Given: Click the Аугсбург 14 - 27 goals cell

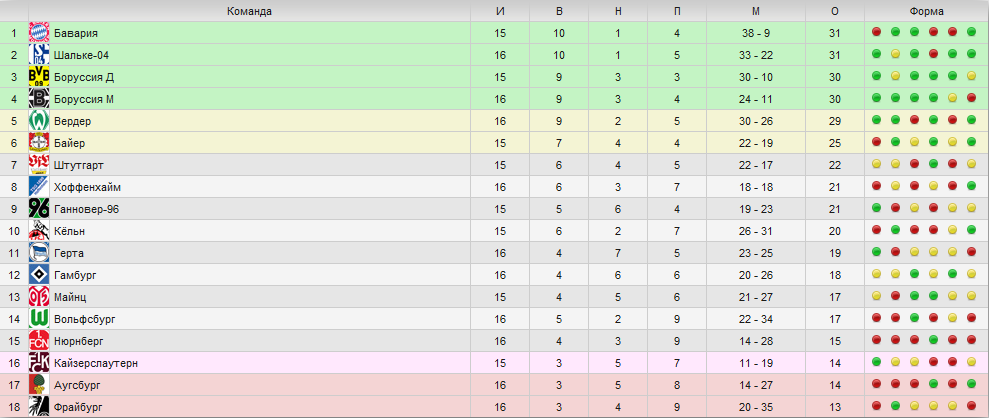Looking at the screenshot, I should point(756,385).
